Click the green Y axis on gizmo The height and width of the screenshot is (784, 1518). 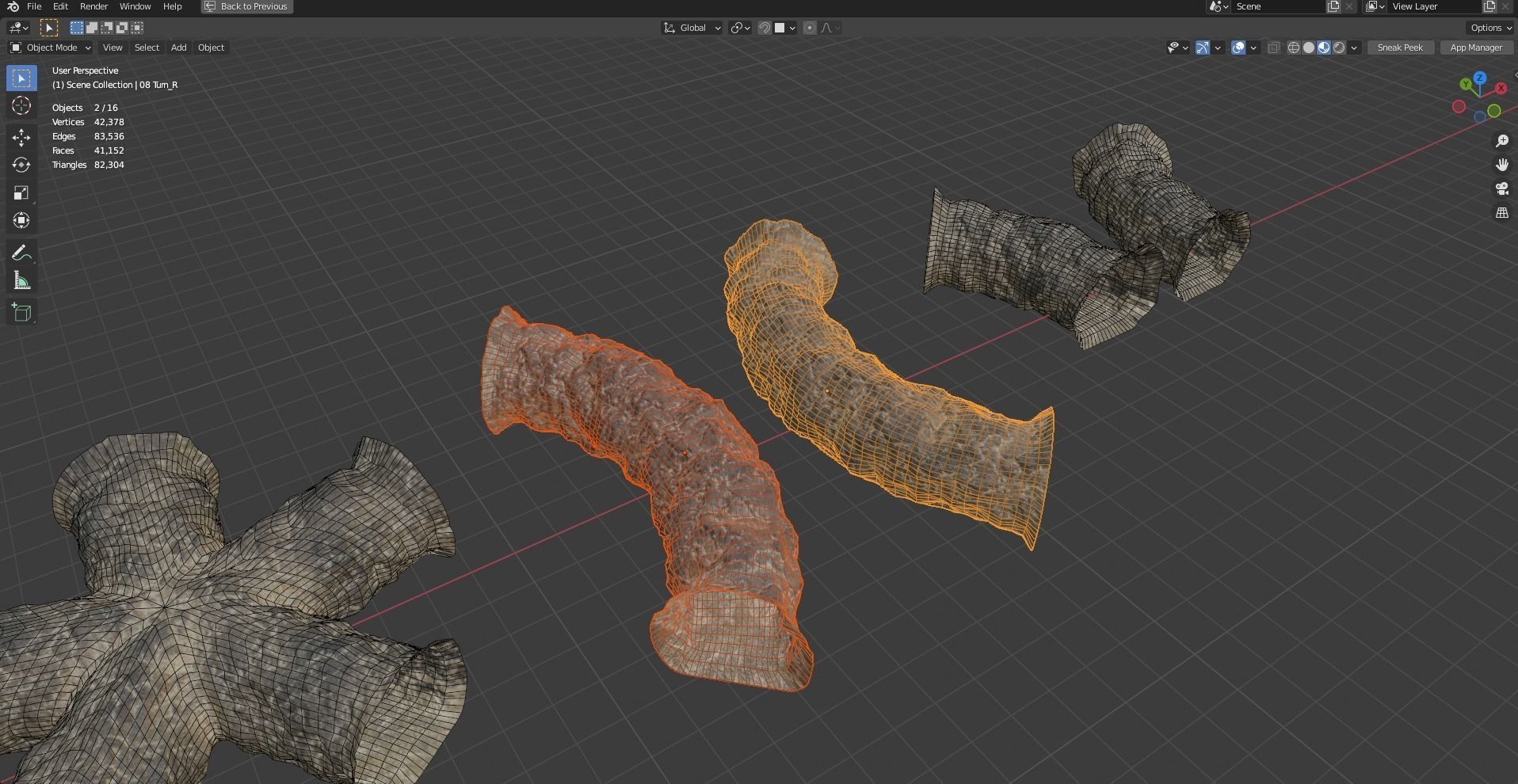[x=1467, y=84]
